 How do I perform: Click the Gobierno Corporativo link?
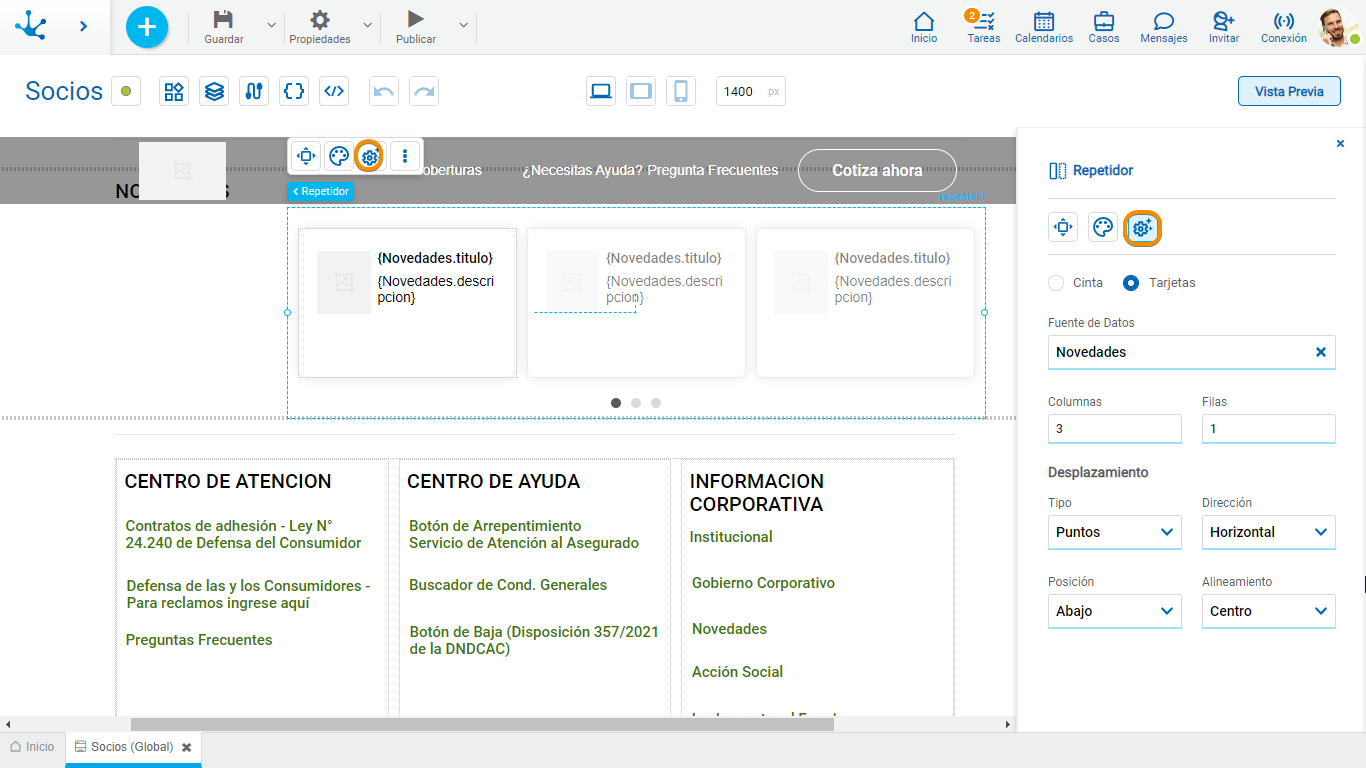coord(763,583)
